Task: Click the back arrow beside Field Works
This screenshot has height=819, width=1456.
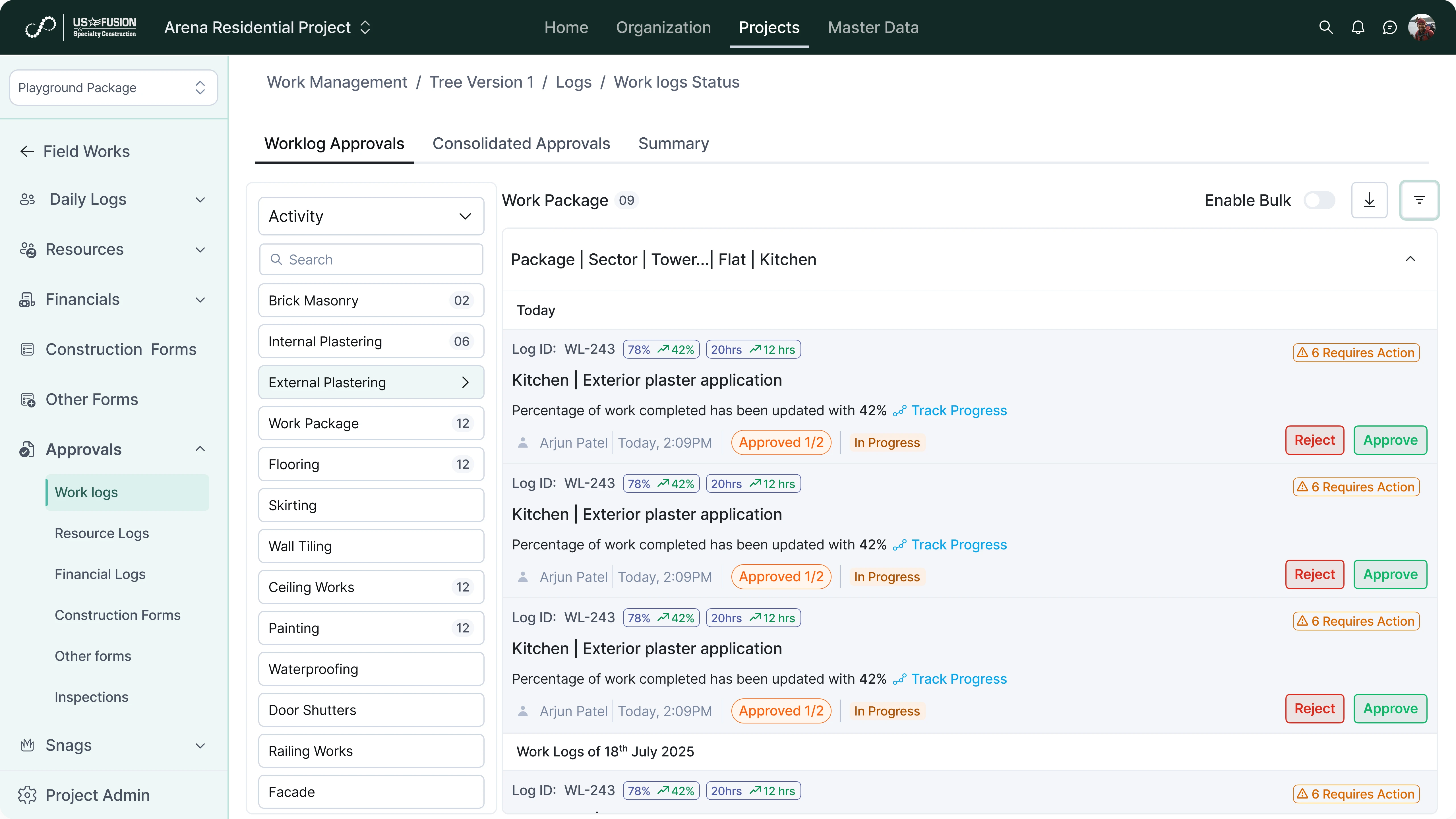Action: click(26, 151)
